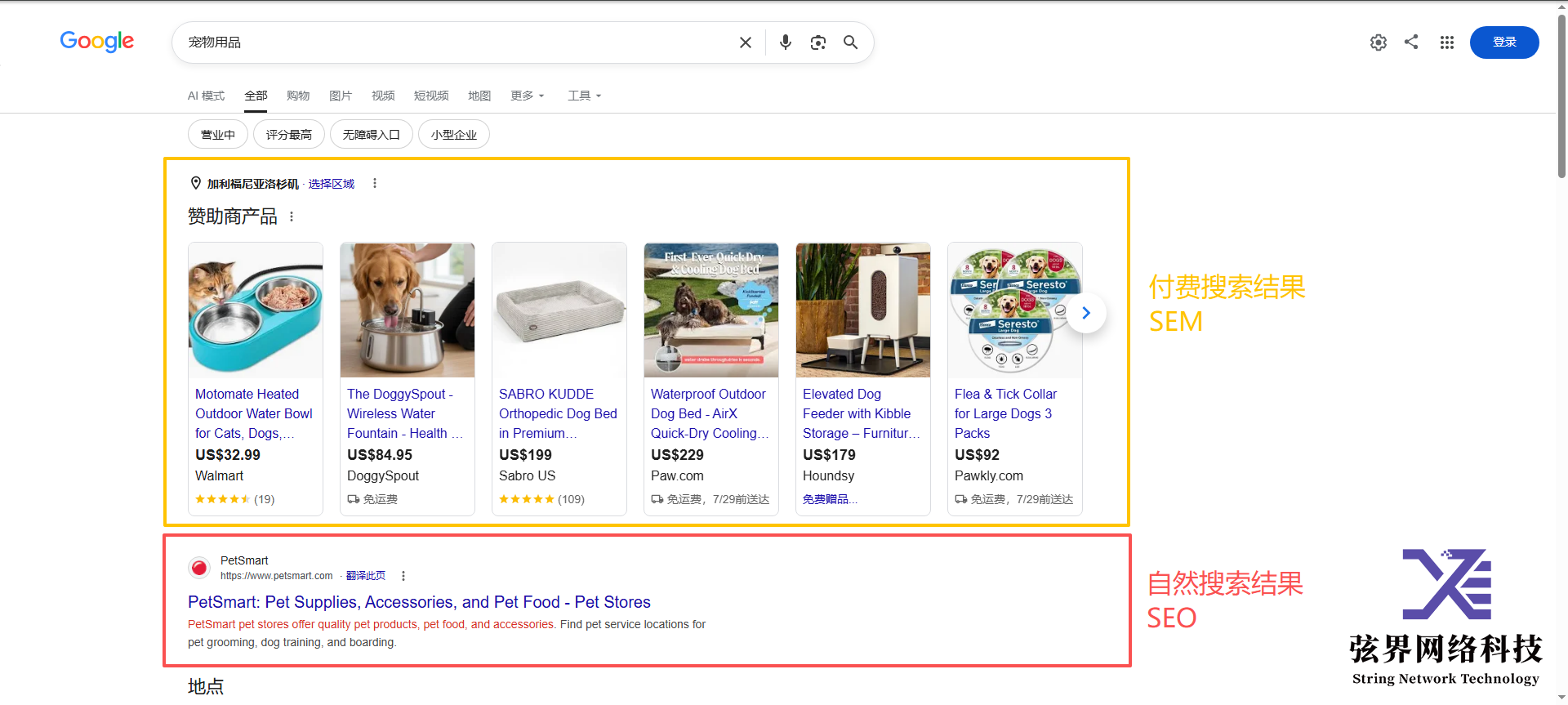Open Waterproof Outdoor Dog Bed image

(x=711, y=310)
